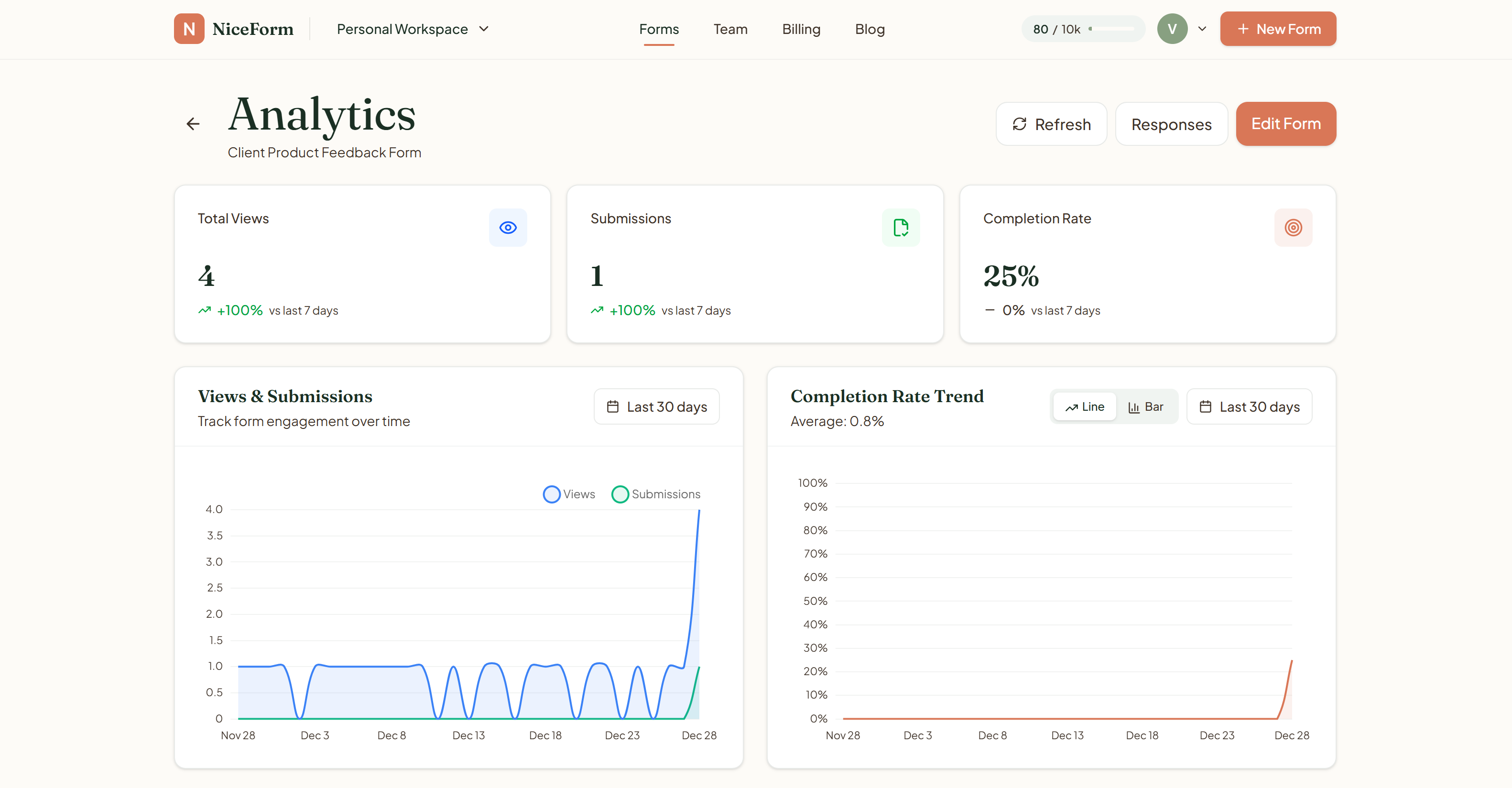Click the back arrow next to Analytics
The image size is (1512, 788).
coord(193,123)
